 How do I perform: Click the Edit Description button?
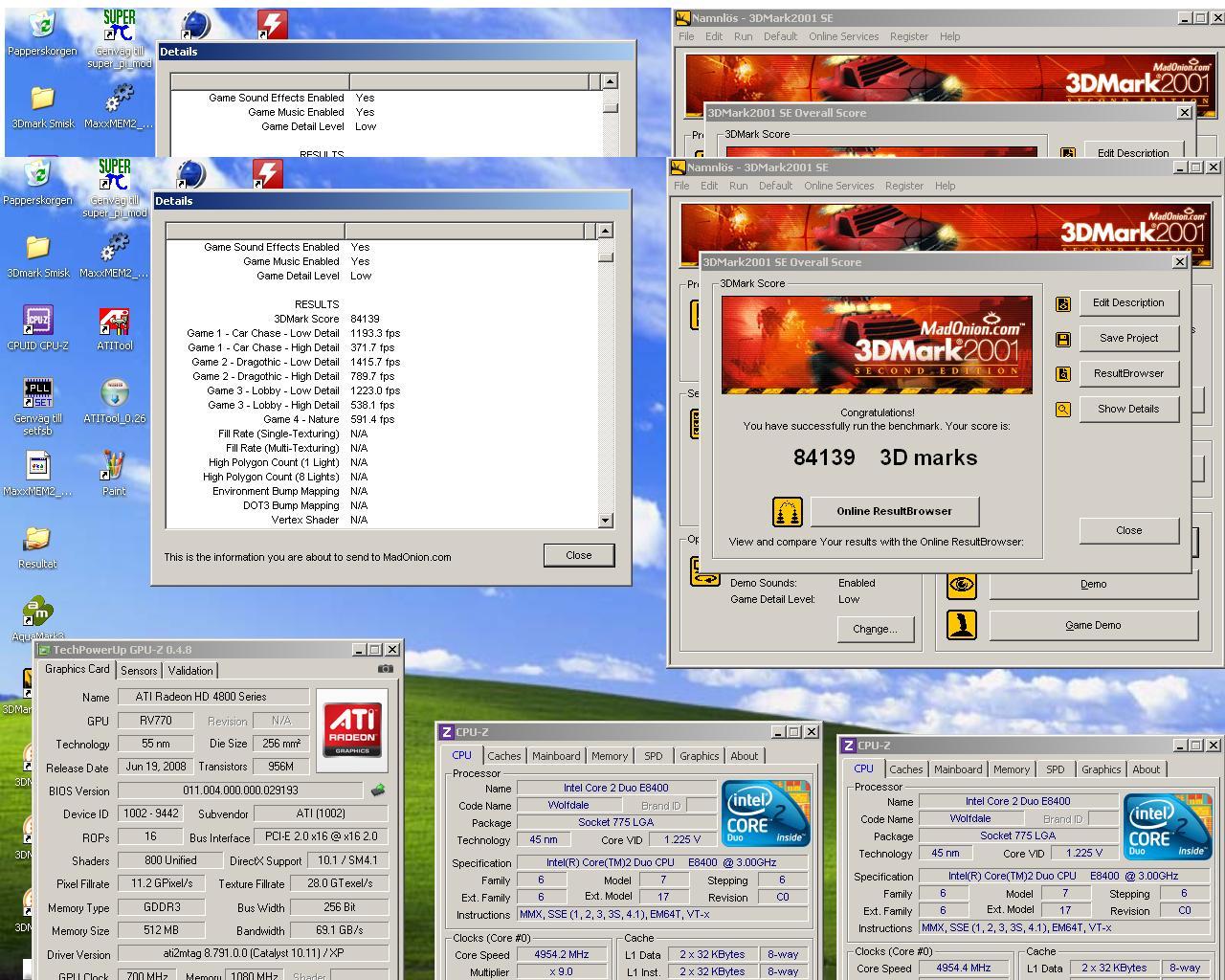(x=1129, y=302)
